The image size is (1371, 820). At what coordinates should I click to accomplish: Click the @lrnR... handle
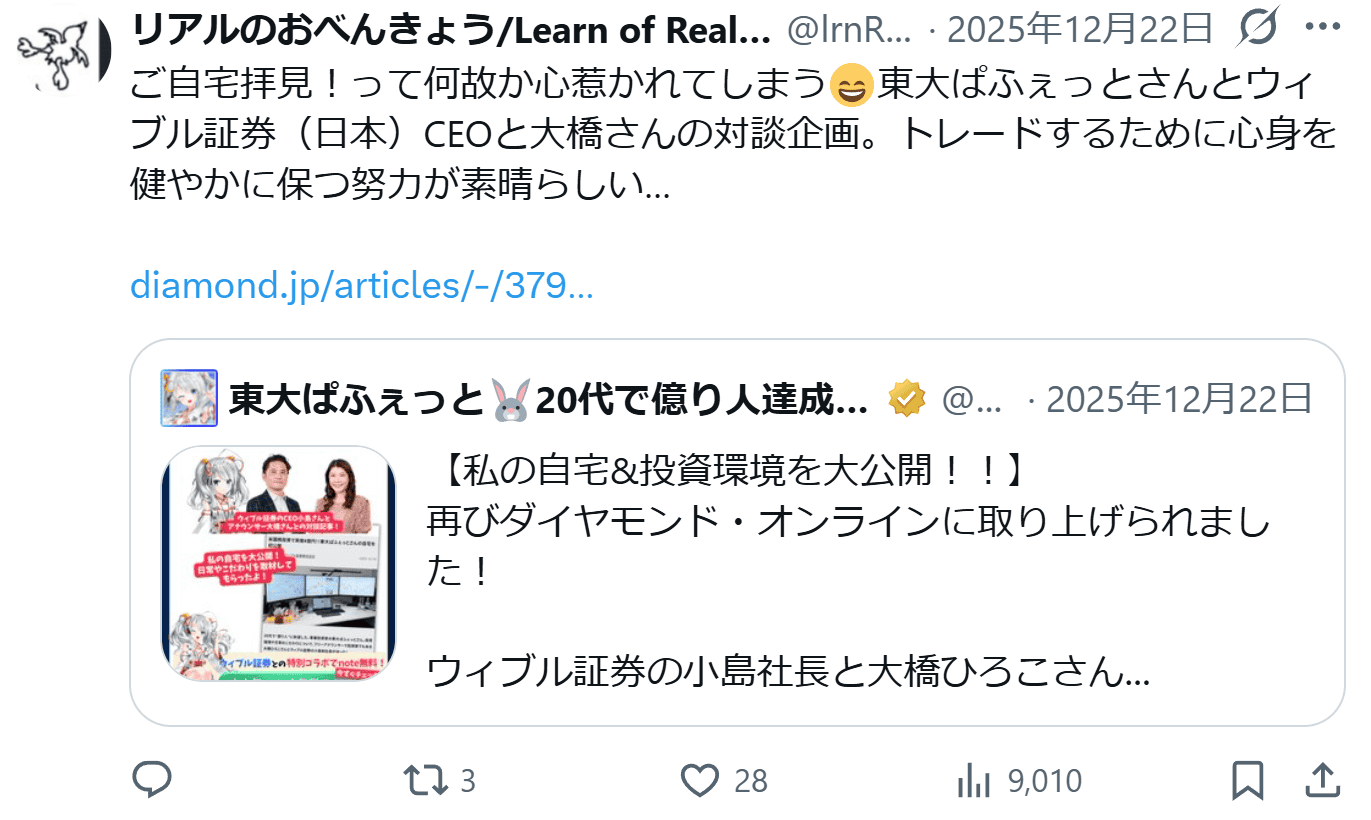point(850,32)
